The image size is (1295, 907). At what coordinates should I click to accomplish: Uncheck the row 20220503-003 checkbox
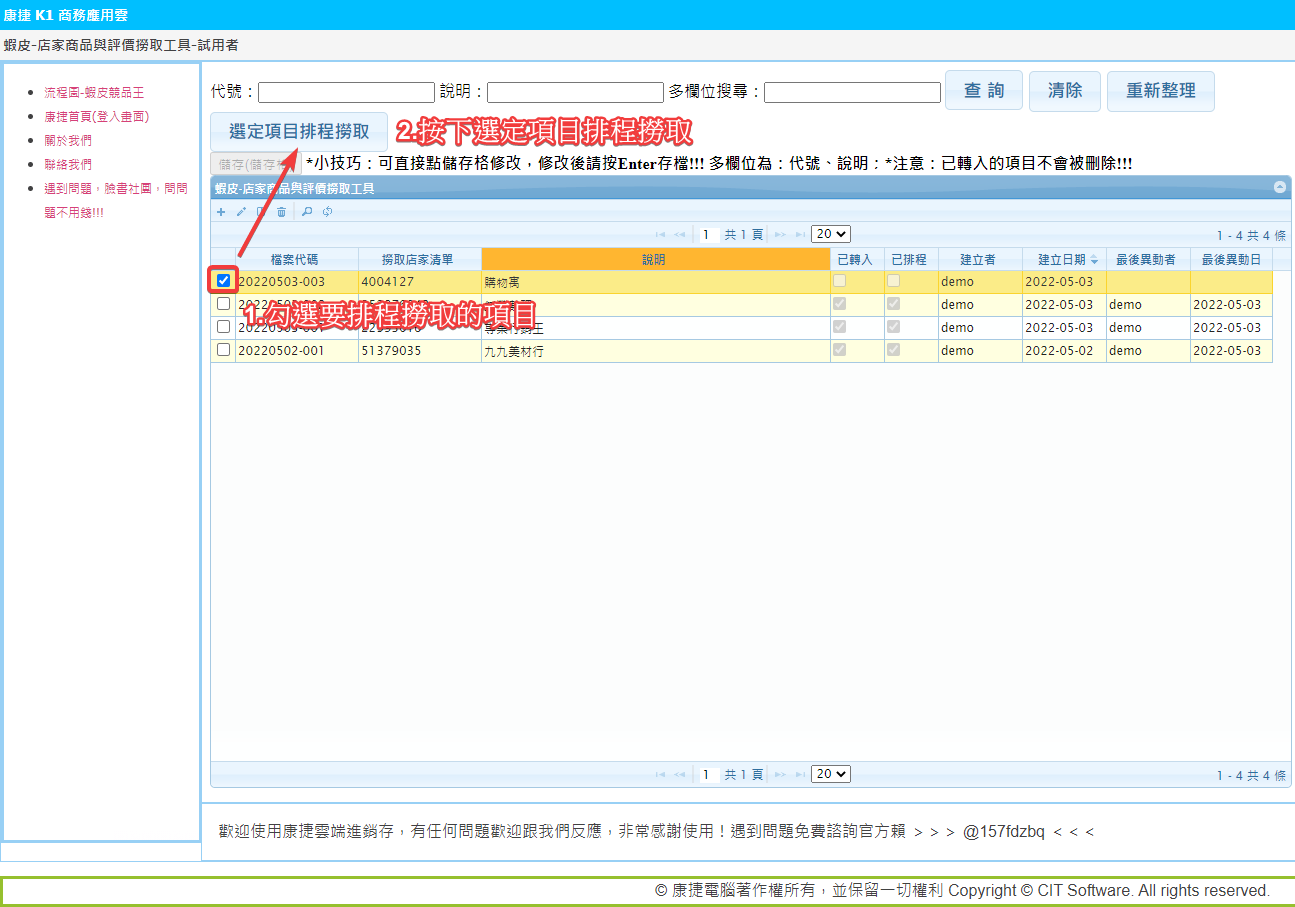tap(223, 281)
